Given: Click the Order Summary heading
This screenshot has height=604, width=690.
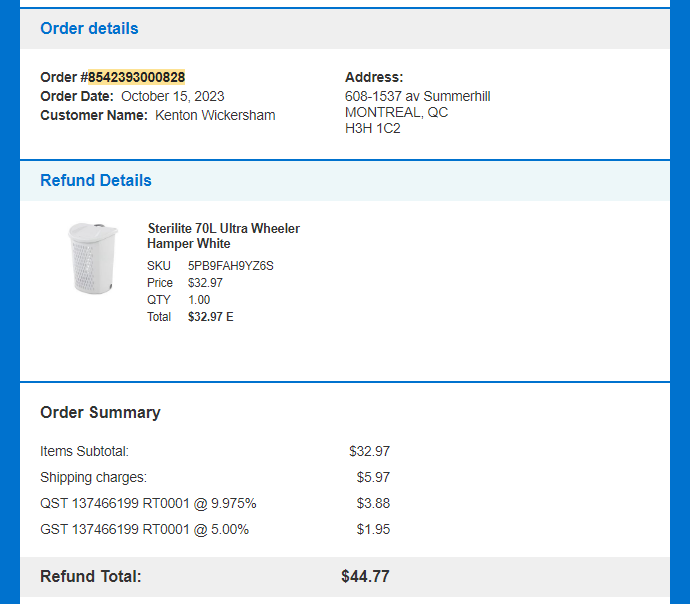Looking at the screenshot, I should 100,413.
